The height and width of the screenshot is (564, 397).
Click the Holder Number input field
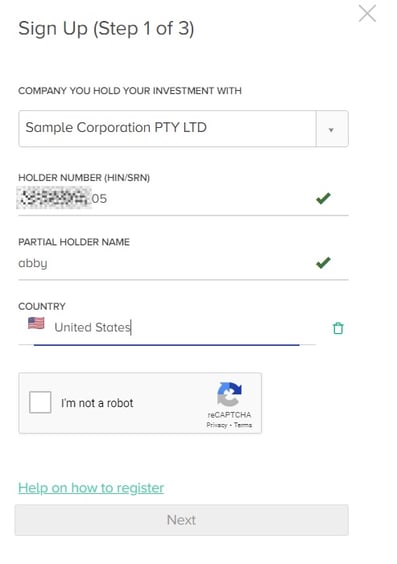164,198
